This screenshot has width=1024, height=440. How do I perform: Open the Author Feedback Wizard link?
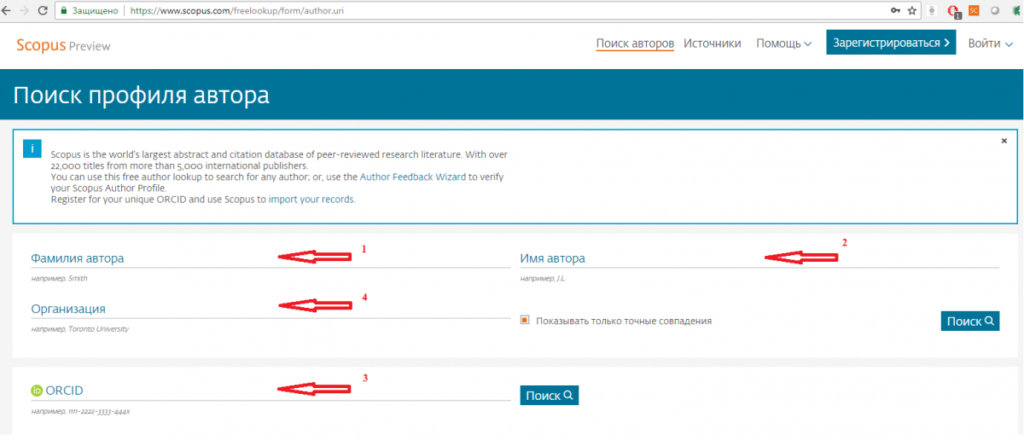[x=413, y=177]
